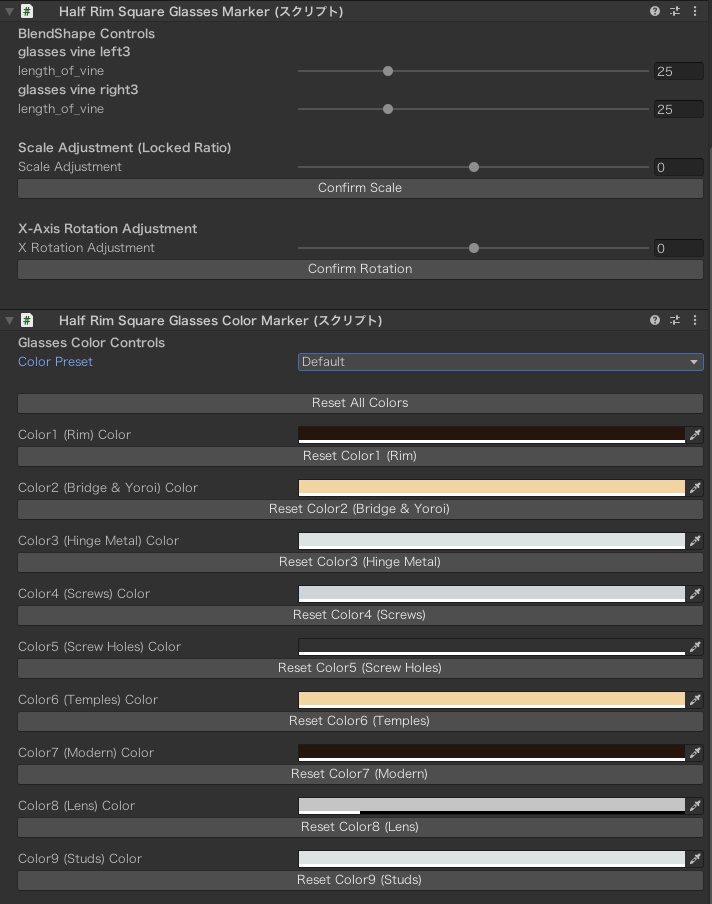712x904 pixels.
Task: Open help for Half Rim Square Glasses Marker
Action: tap(655, 11)
